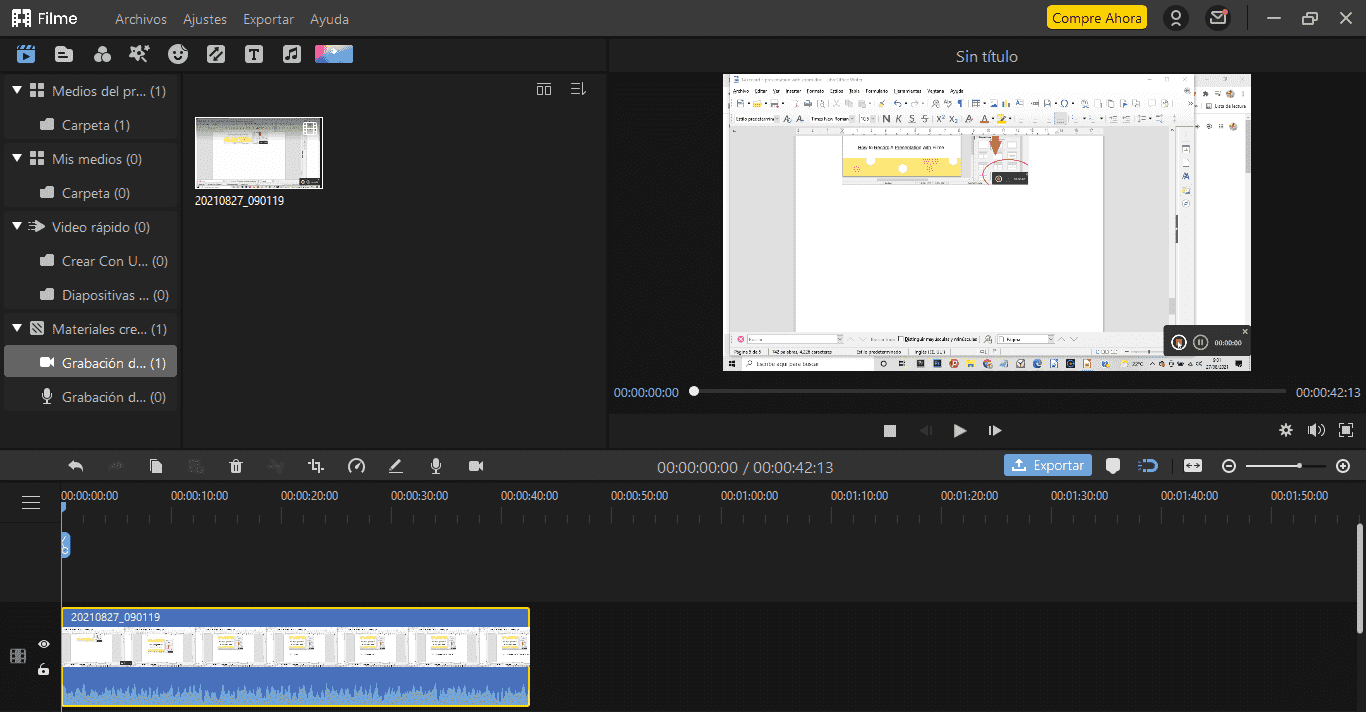Image resolution: width=1366 pixels, height=713 pixels.
Task: Open the messages envelope icon
Action: tap(1217, 18)
